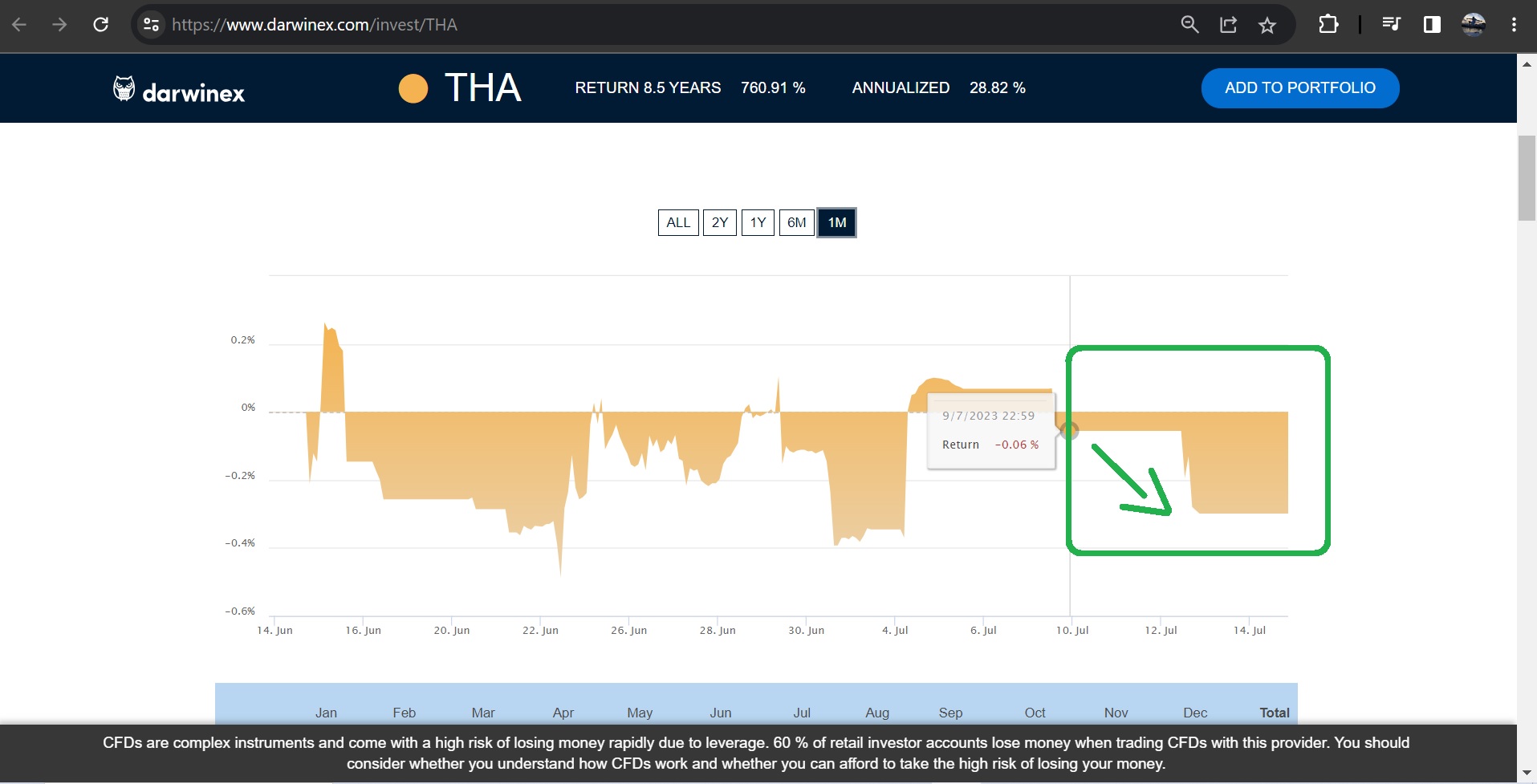Image resolution: width=1537 pixels, height=784 pixels.
Task: Click the 4. Jul axis label
Action: point(895,631)
